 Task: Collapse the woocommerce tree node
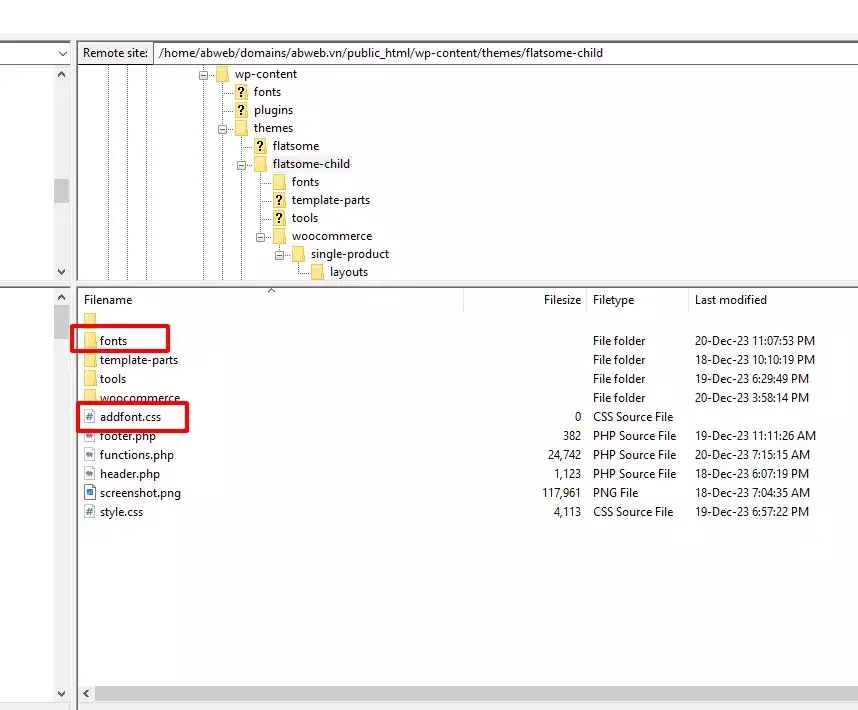pyautogui.click(x=261, y=237)
